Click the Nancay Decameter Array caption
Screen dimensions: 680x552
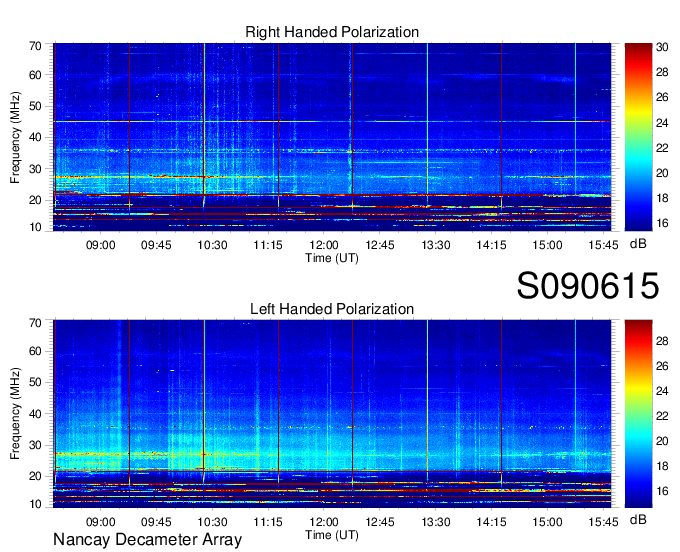pyautogui.click(x=147, y=540)
